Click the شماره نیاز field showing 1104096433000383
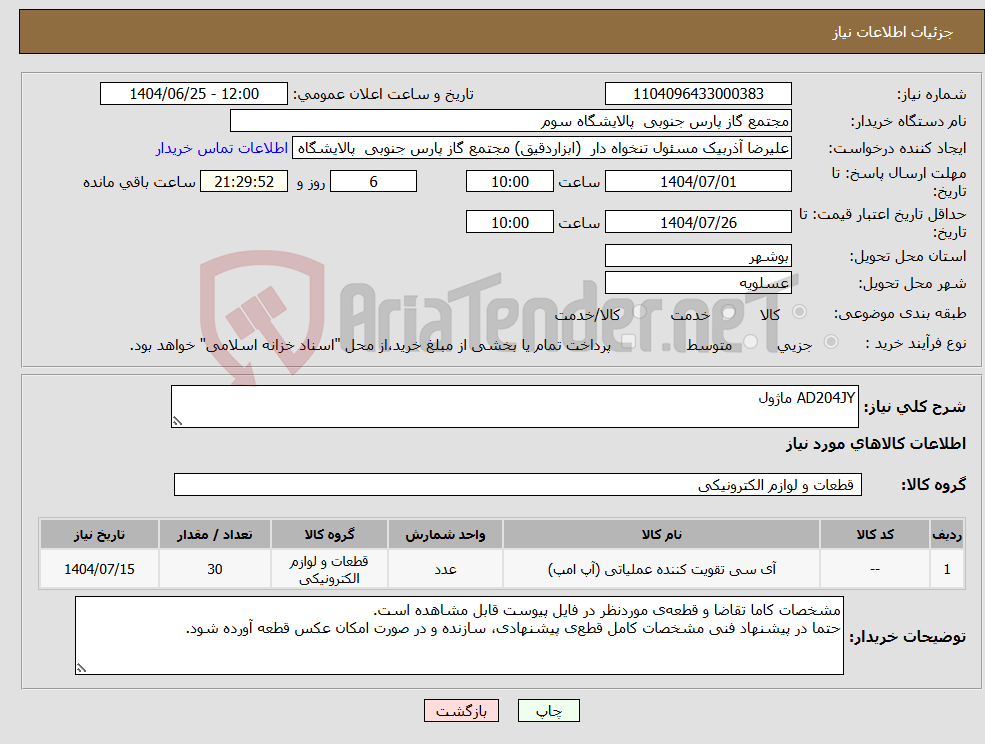 697,93
